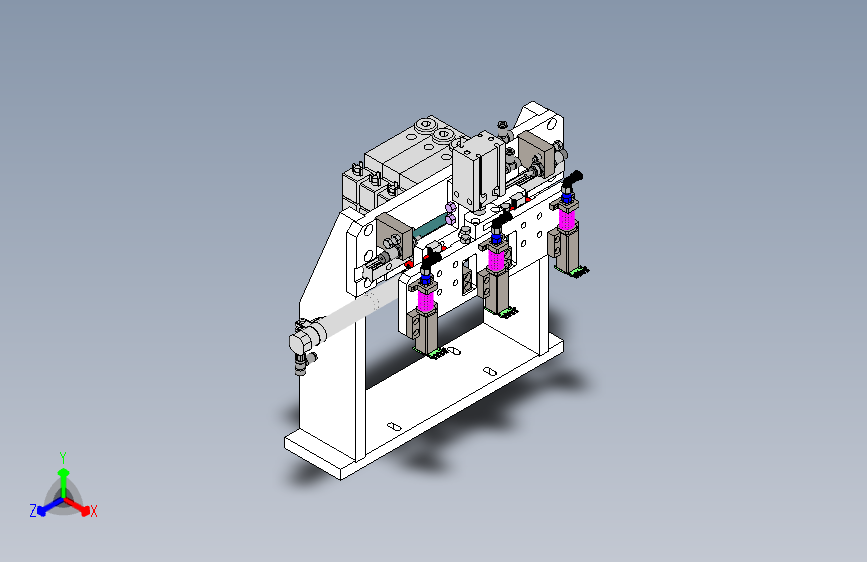Click the red X axis arrow on the triad
Image resolution: width=867 pixels, height=562 pixels.
click(x=78, y=507)
